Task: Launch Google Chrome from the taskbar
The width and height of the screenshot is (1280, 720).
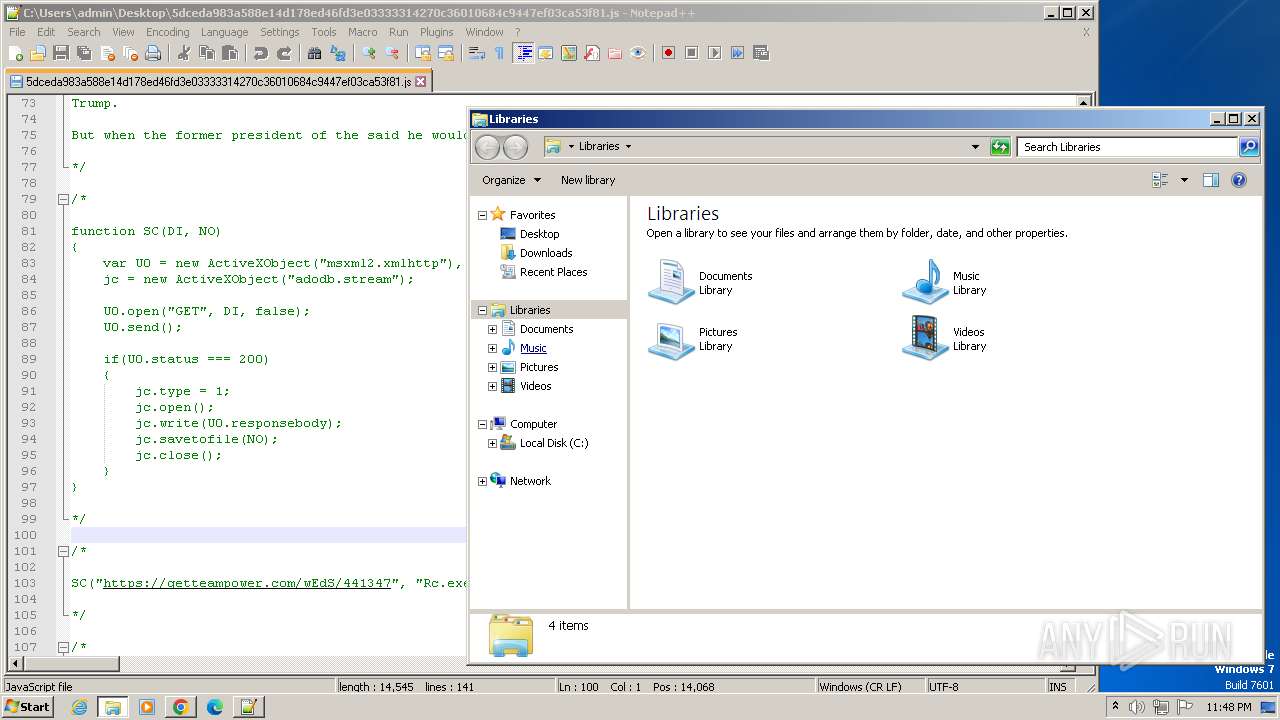Action: [181, 707]
